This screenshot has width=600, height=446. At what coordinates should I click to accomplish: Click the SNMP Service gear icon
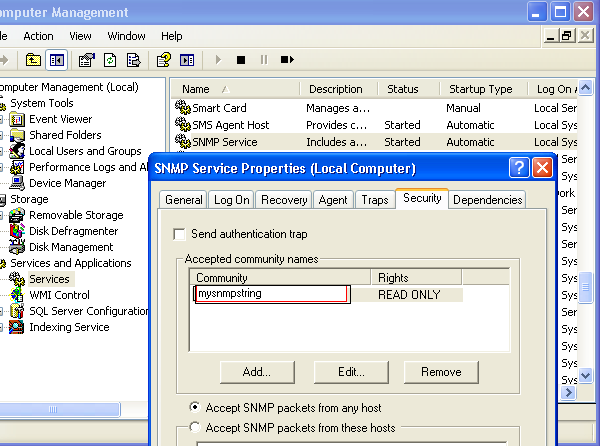[183, 141]
